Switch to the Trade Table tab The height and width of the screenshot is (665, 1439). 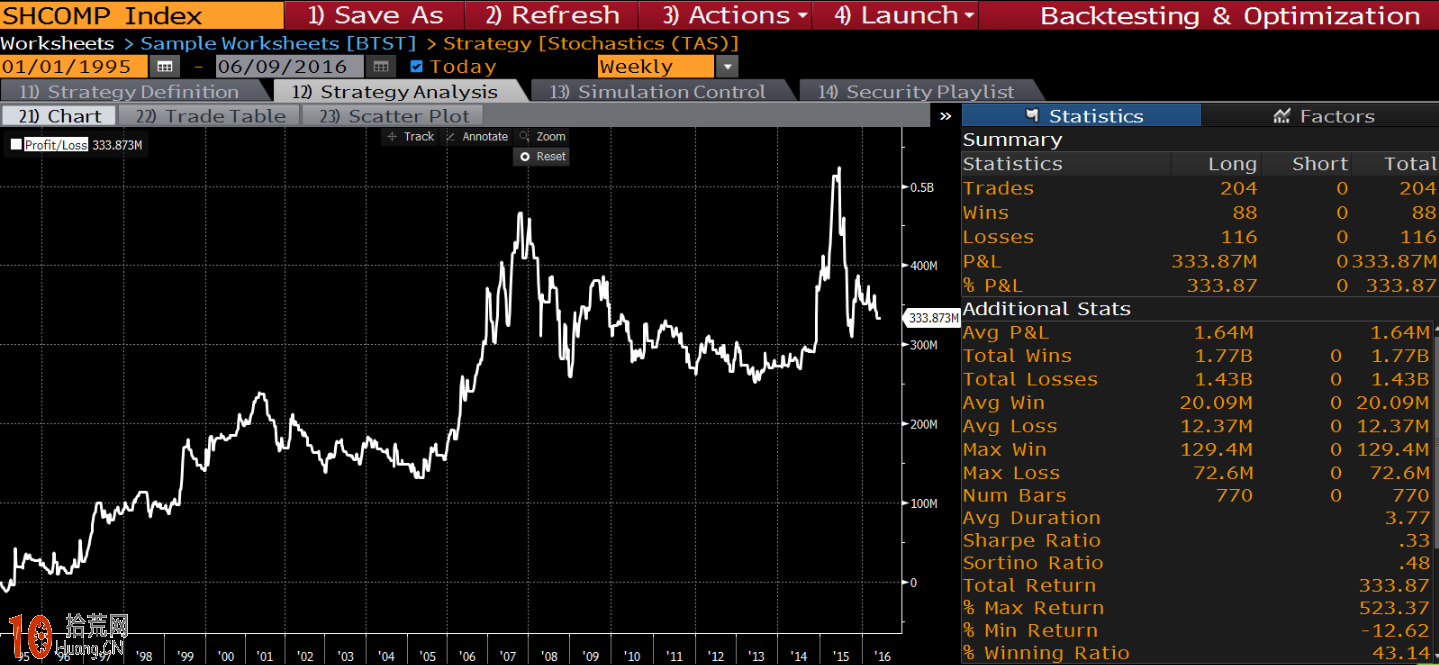(210, 116)
